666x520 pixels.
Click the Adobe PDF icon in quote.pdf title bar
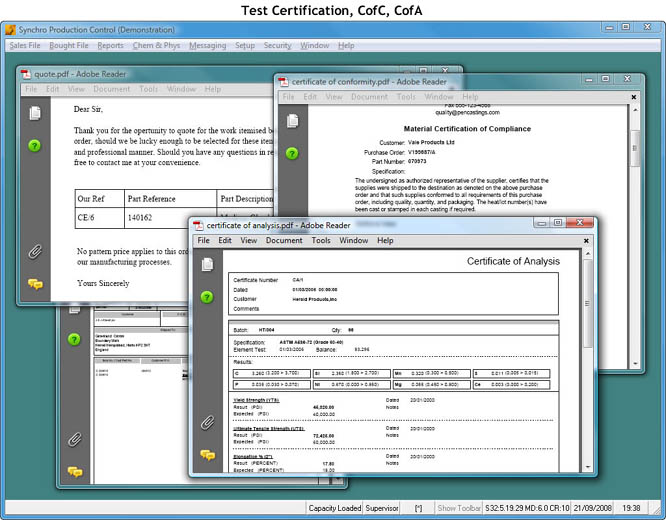click(x=26, y=74)
